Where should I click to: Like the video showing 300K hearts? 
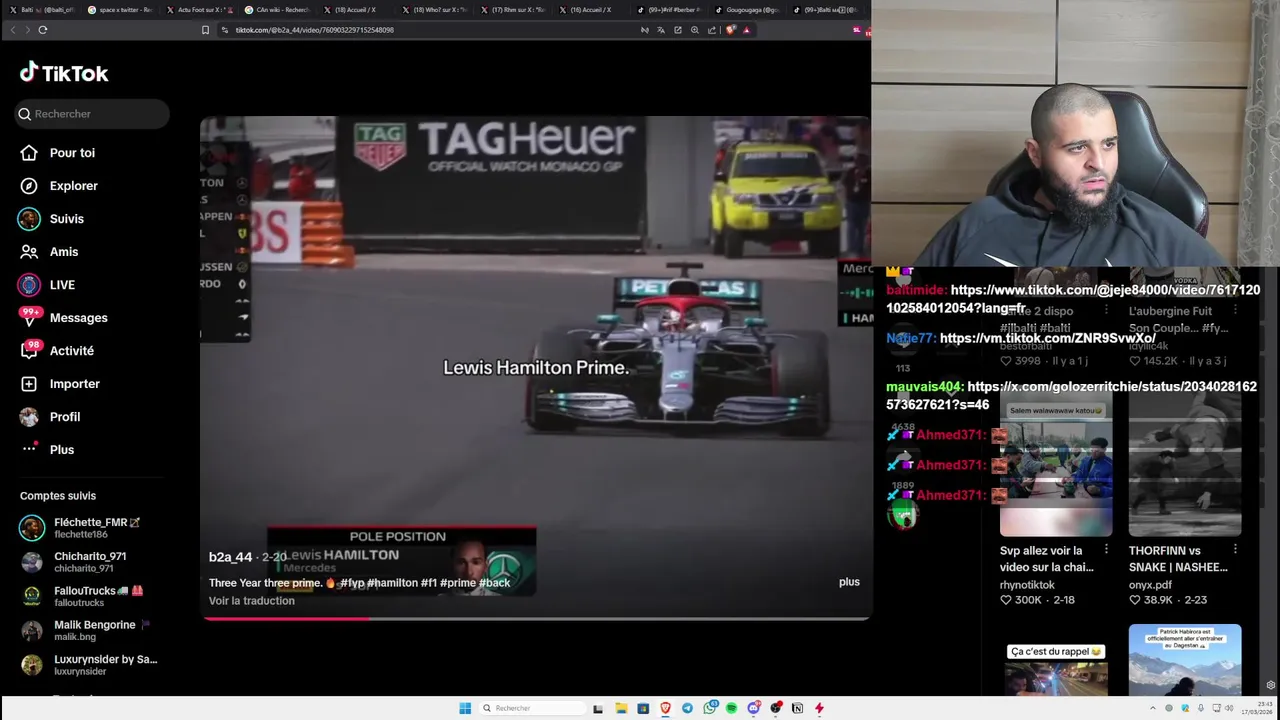(x=1006, y=600)
